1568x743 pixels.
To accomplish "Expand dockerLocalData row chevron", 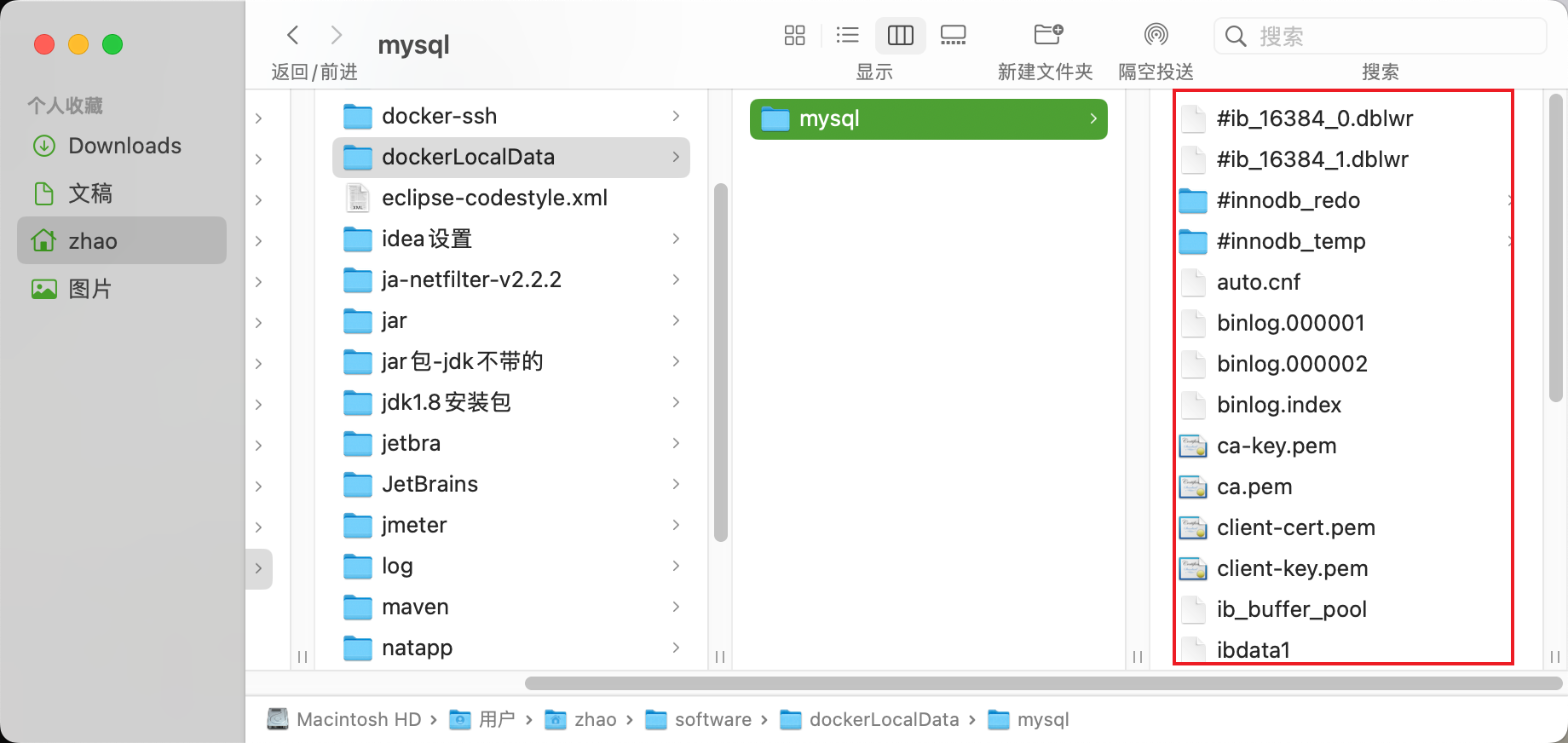I will click(x=676, y=157).
